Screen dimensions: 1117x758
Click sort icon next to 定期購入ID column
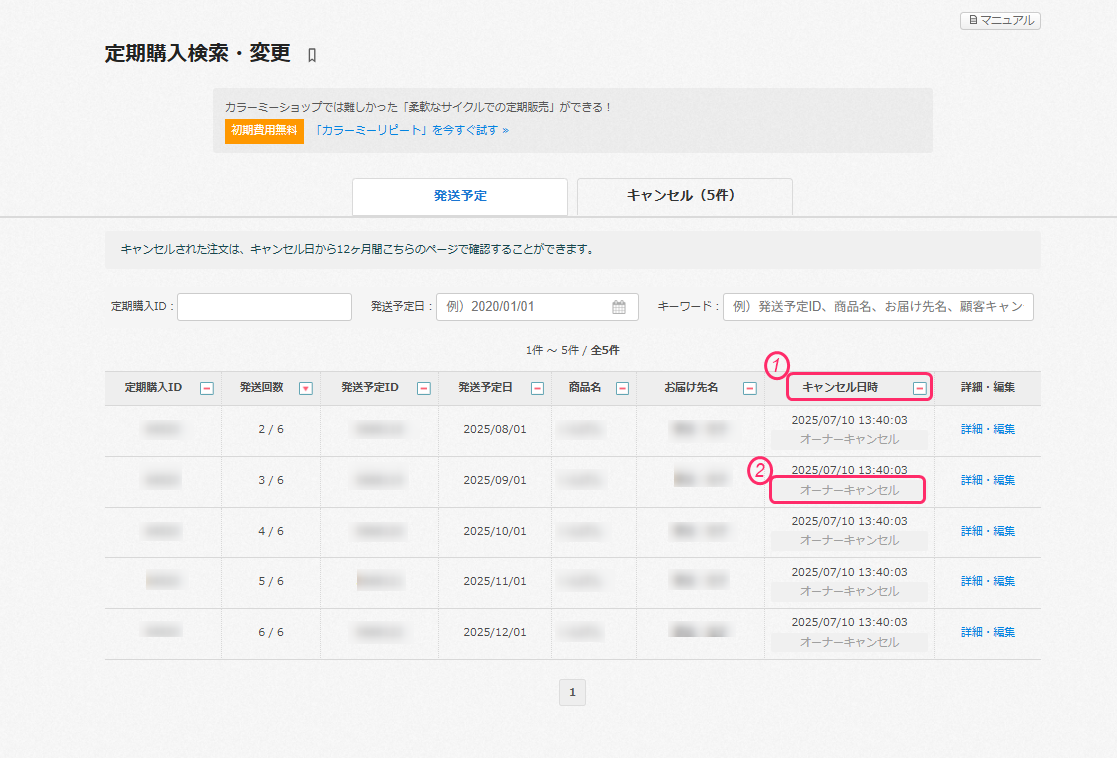[206, 388]
